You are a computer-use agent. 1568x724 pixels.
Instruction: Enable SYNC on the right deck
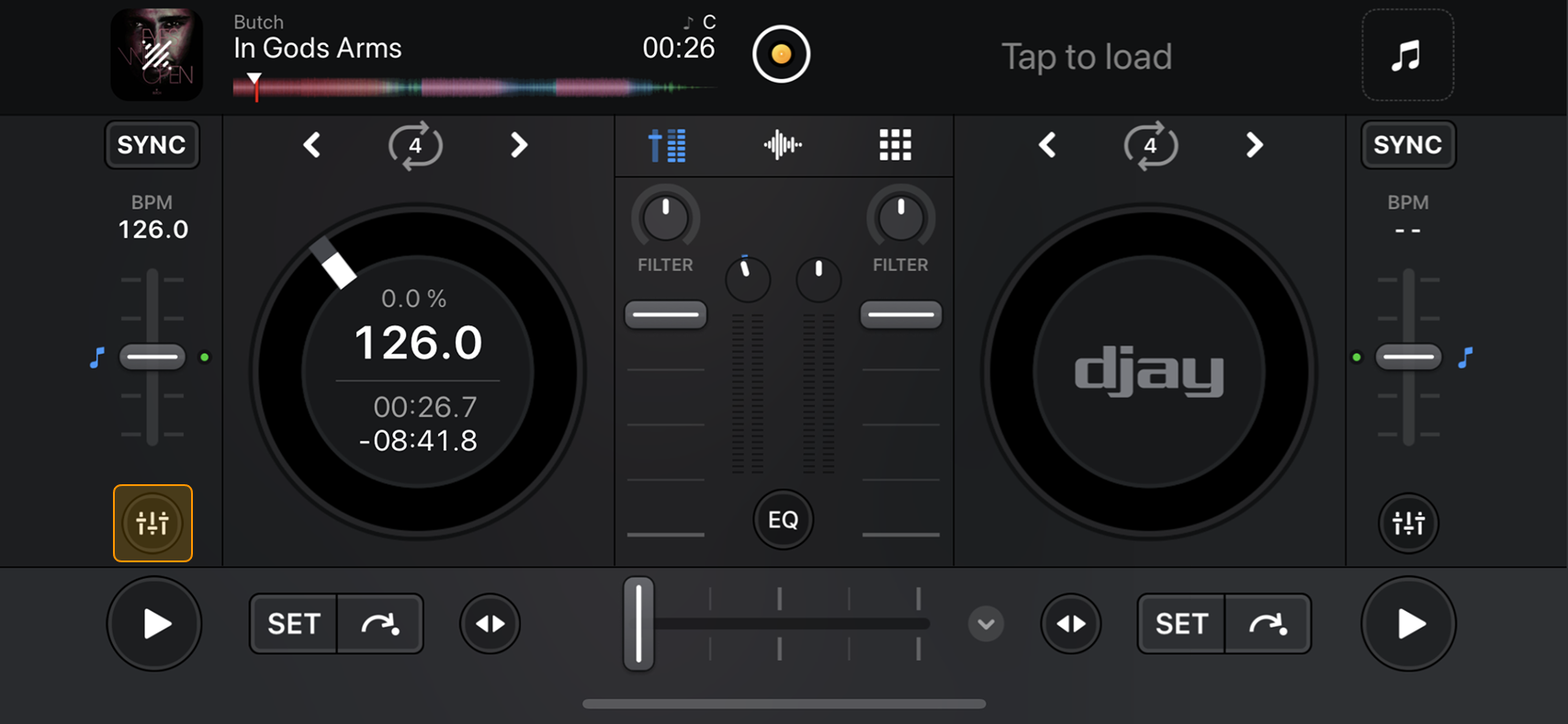1407,144
